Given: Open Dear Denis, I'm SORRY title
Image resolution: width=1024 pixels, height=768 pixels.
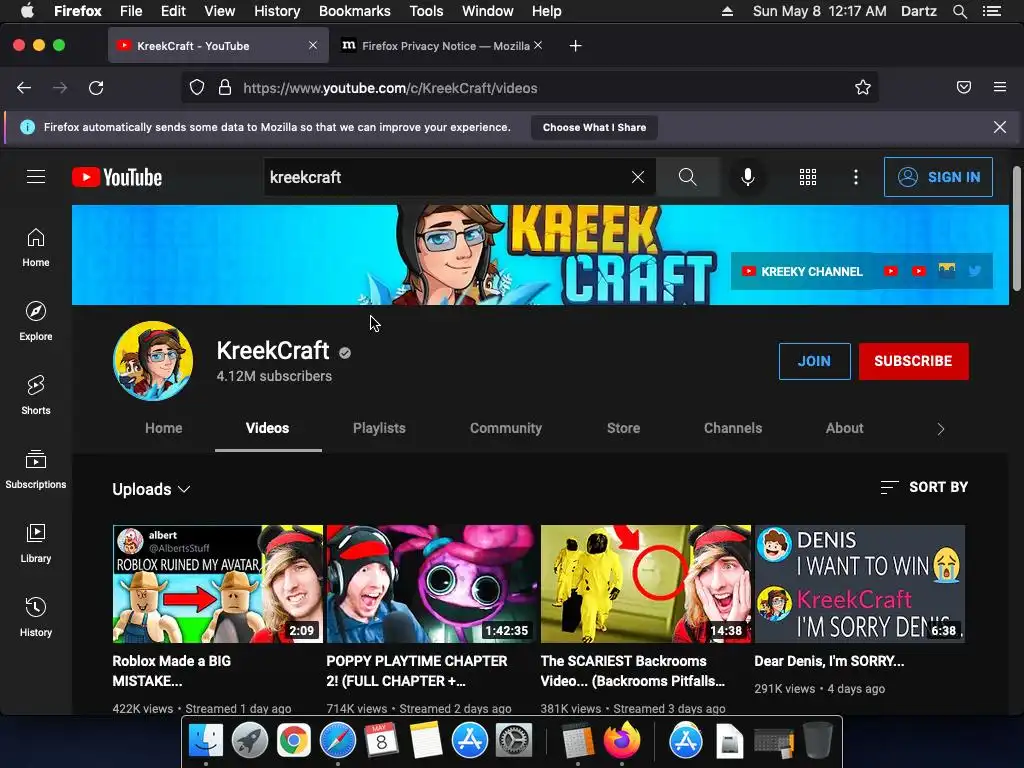Looking at the screenshot, I should point(829,661).
